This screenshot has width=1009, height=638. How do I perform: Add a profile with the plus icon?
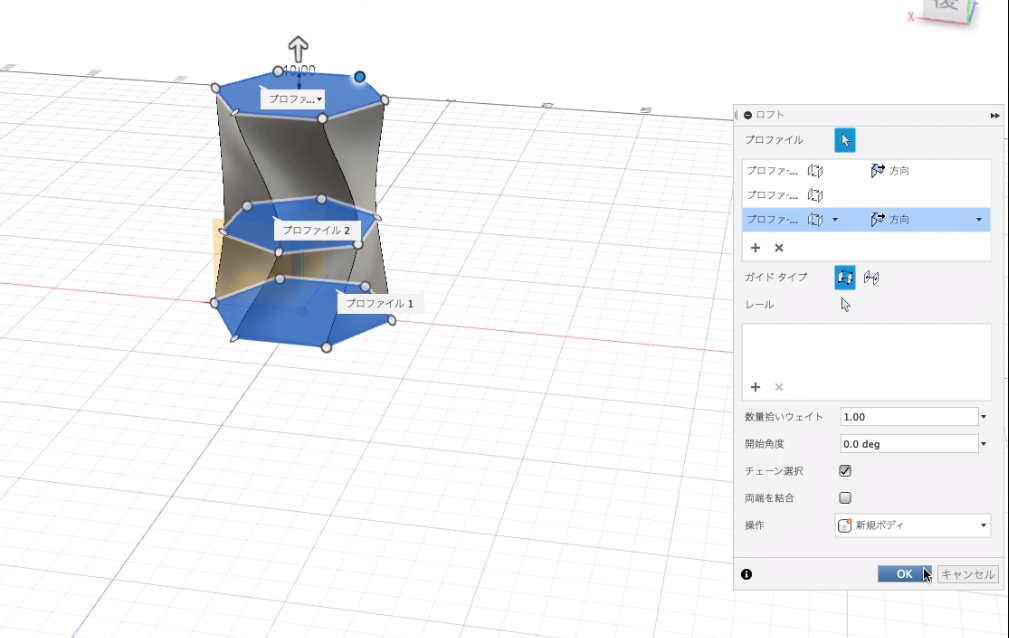(x=755, y=248)
